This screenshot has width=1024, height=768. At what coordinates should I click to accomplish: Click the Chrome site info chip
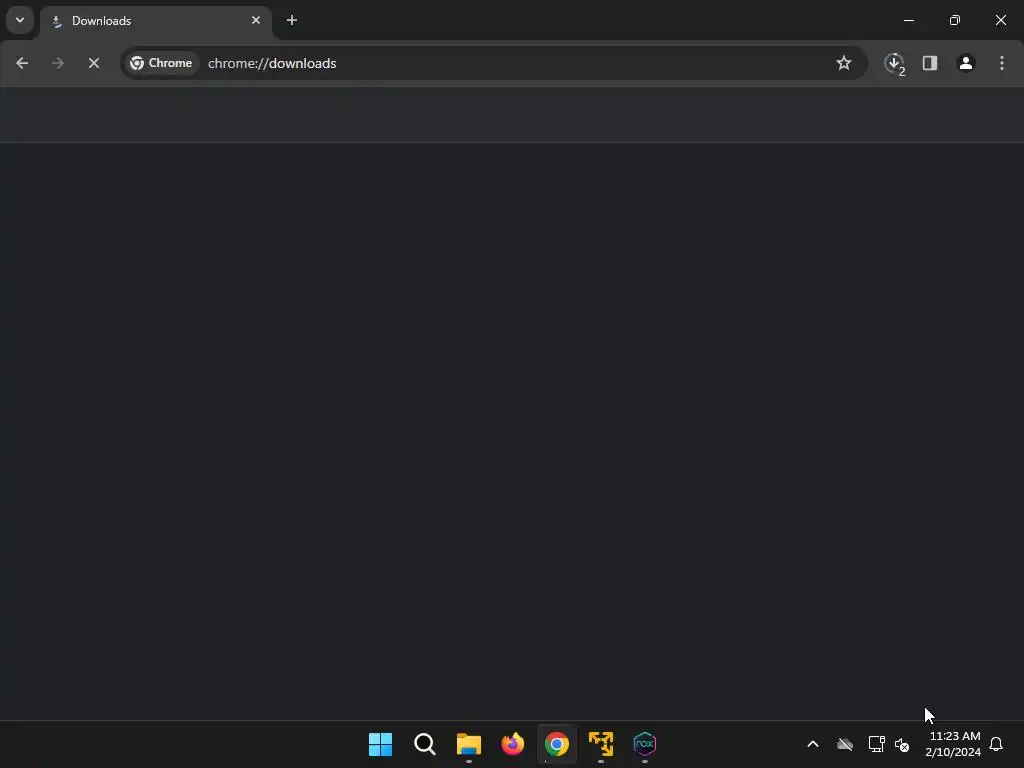coord(161,63)
